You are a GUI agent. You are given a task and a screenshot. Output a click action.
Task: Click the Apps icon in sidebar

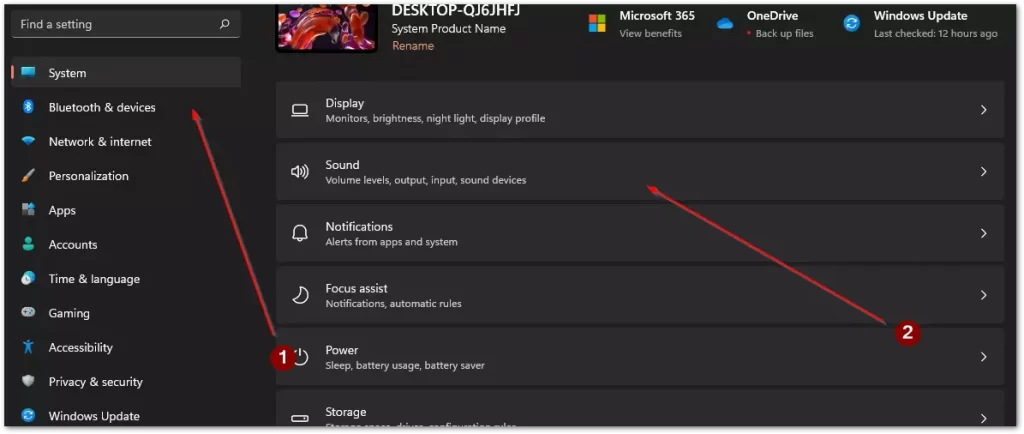28,209
